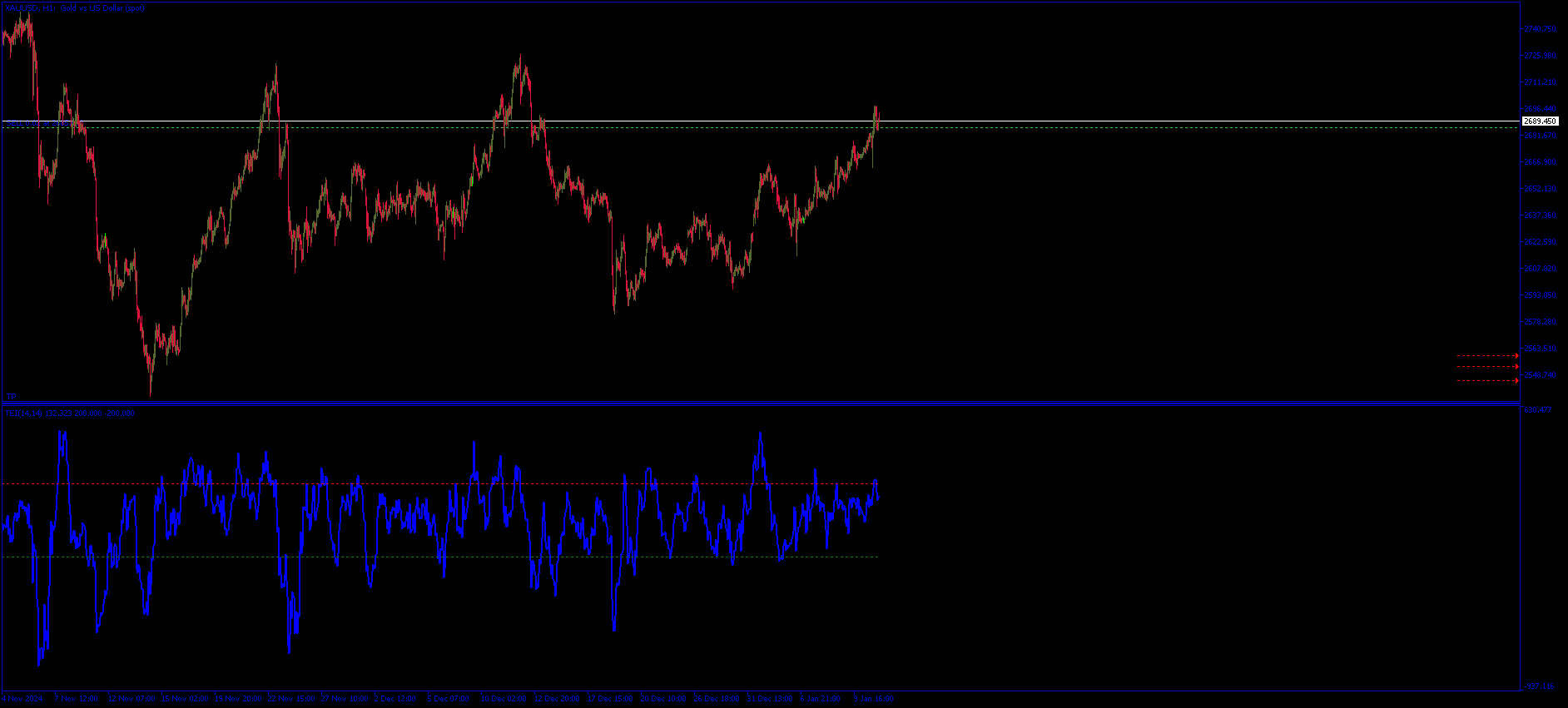
Task: Click the 2740.750 price scale label
Action: click(1540, 29)
